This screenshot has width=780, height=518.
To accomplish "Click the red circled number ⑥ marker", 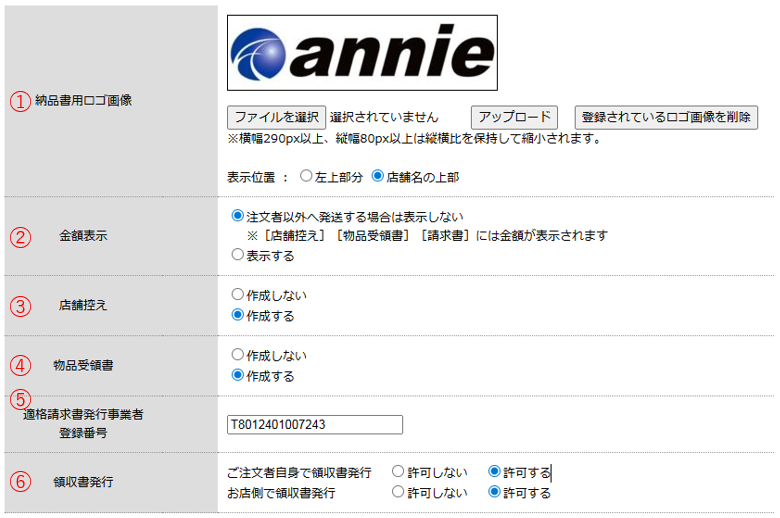I will point(20,481).
